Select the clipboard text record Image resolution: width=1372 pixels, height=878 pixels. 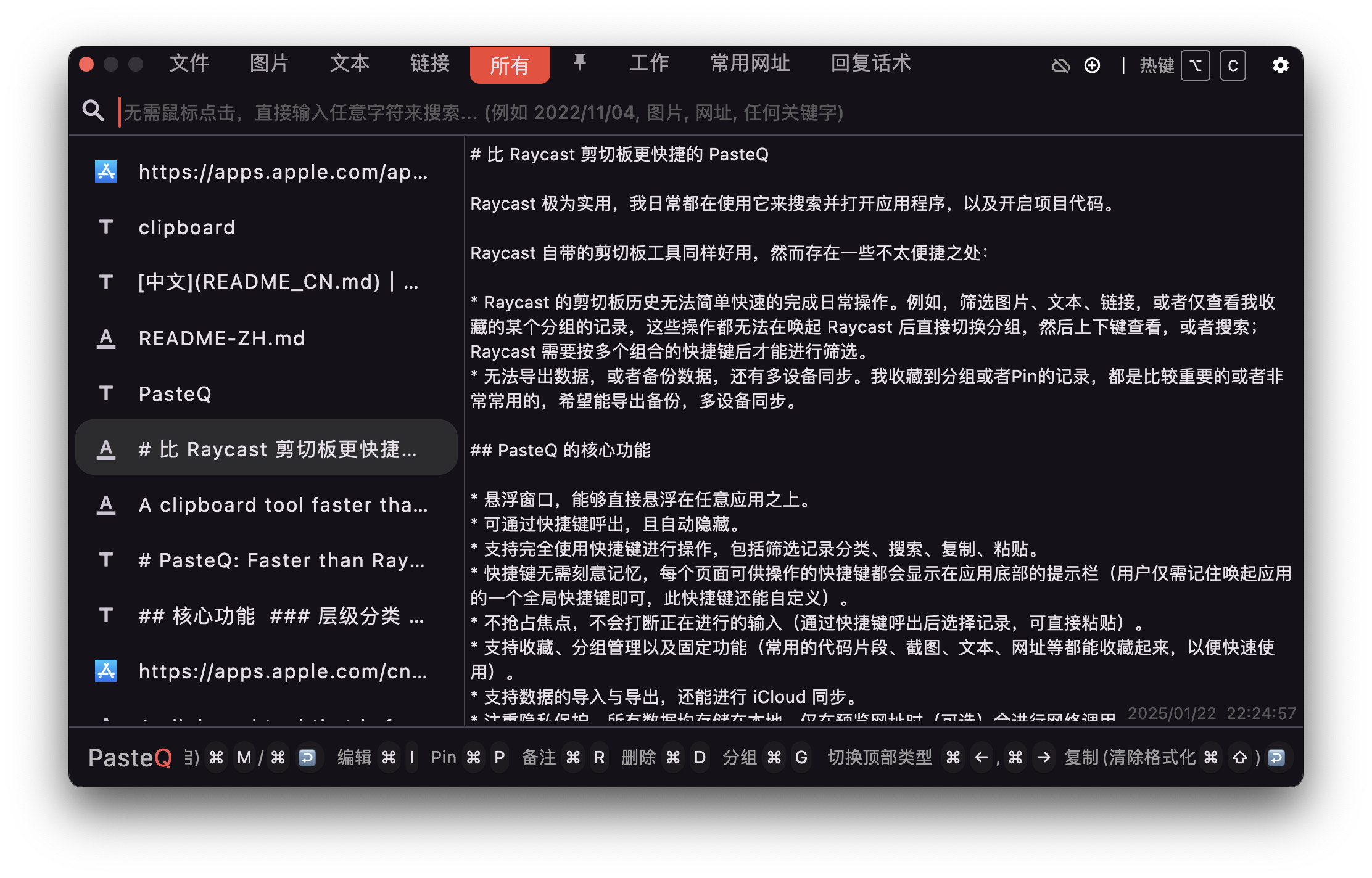coord(267,228)
